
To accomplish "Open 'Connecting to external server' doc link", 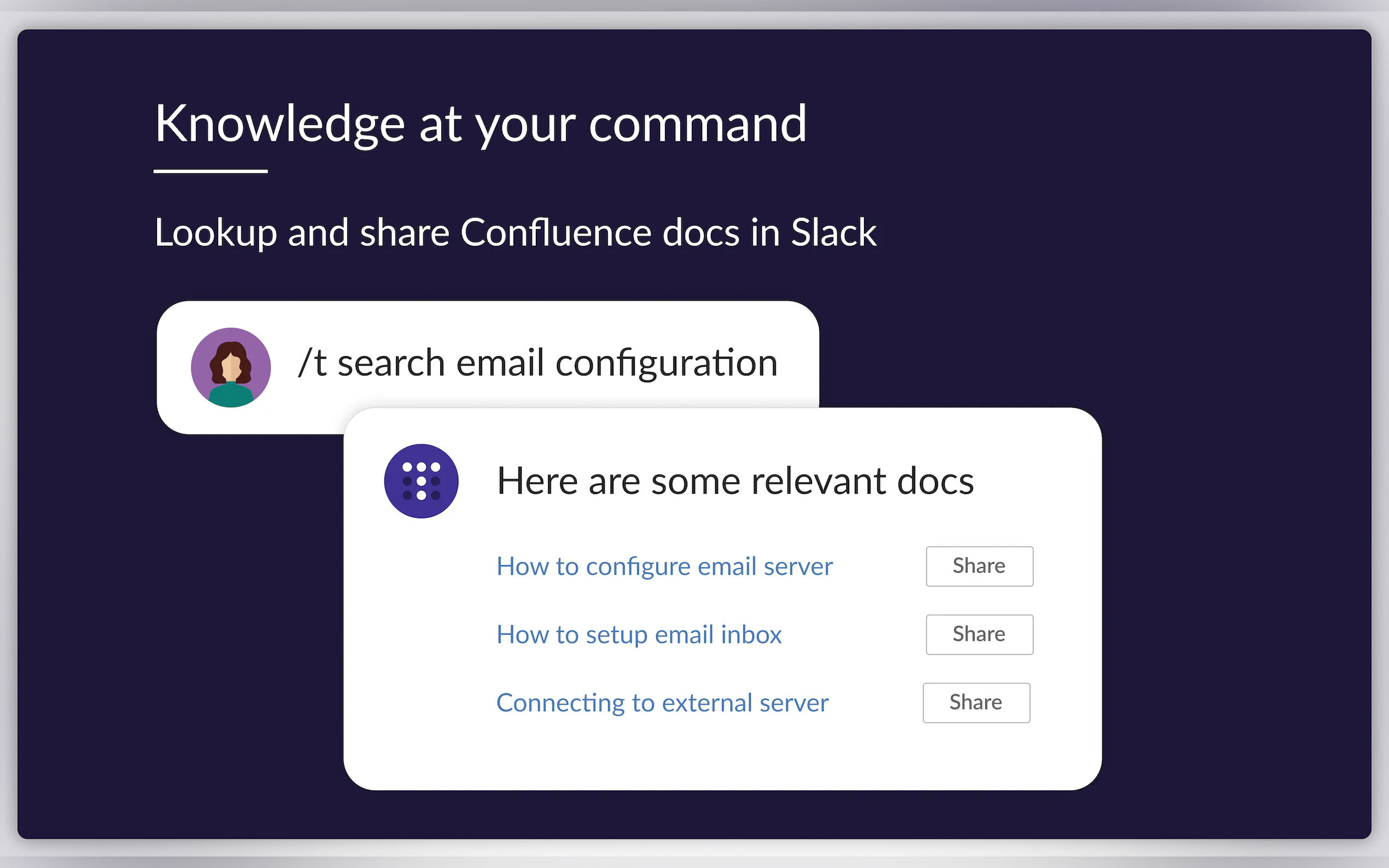I will pyautogui.click(x=662, y=703).
